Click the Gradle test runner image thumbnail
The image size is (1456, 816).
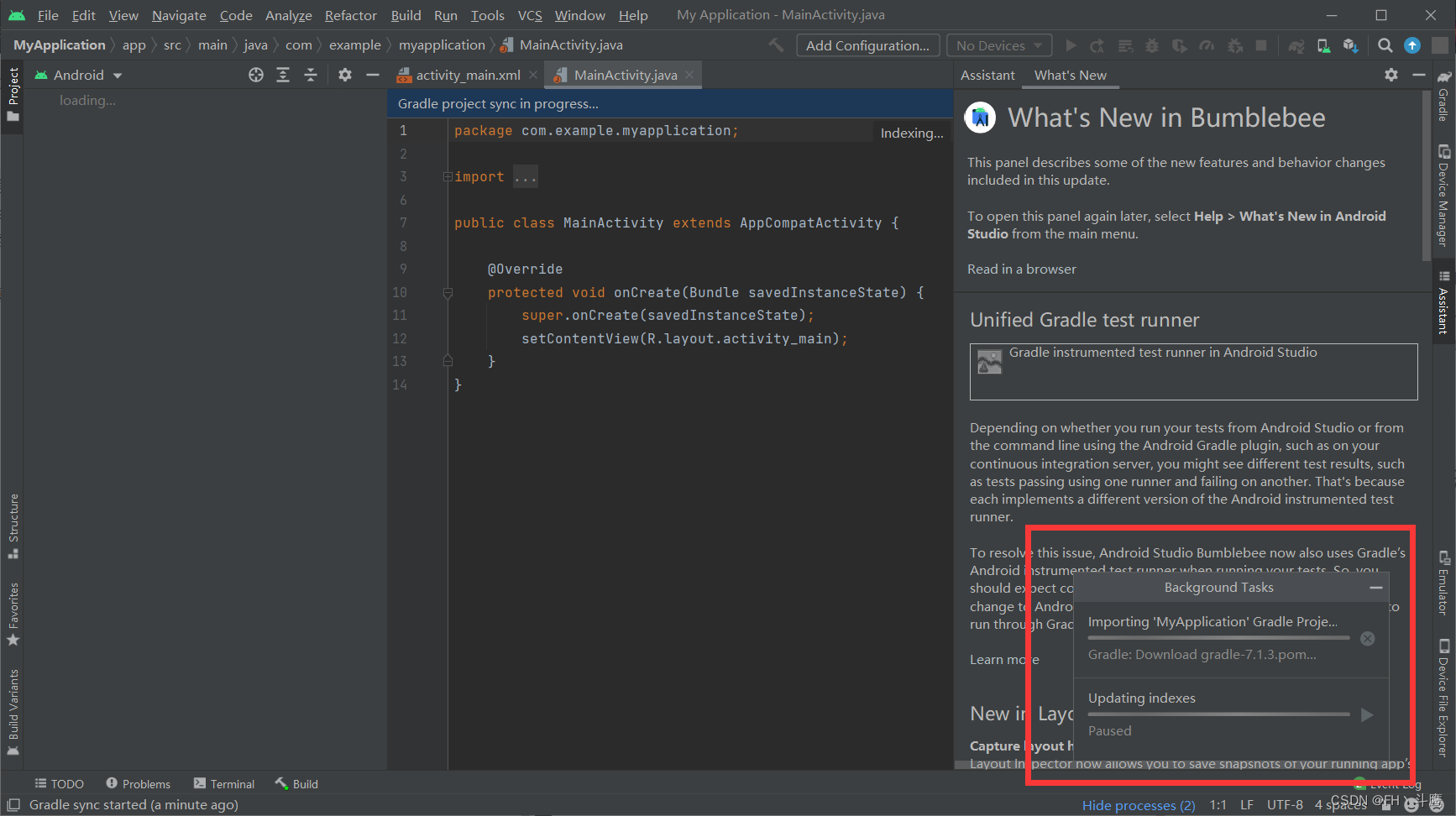pyautogui.click(x=989, y=362)
